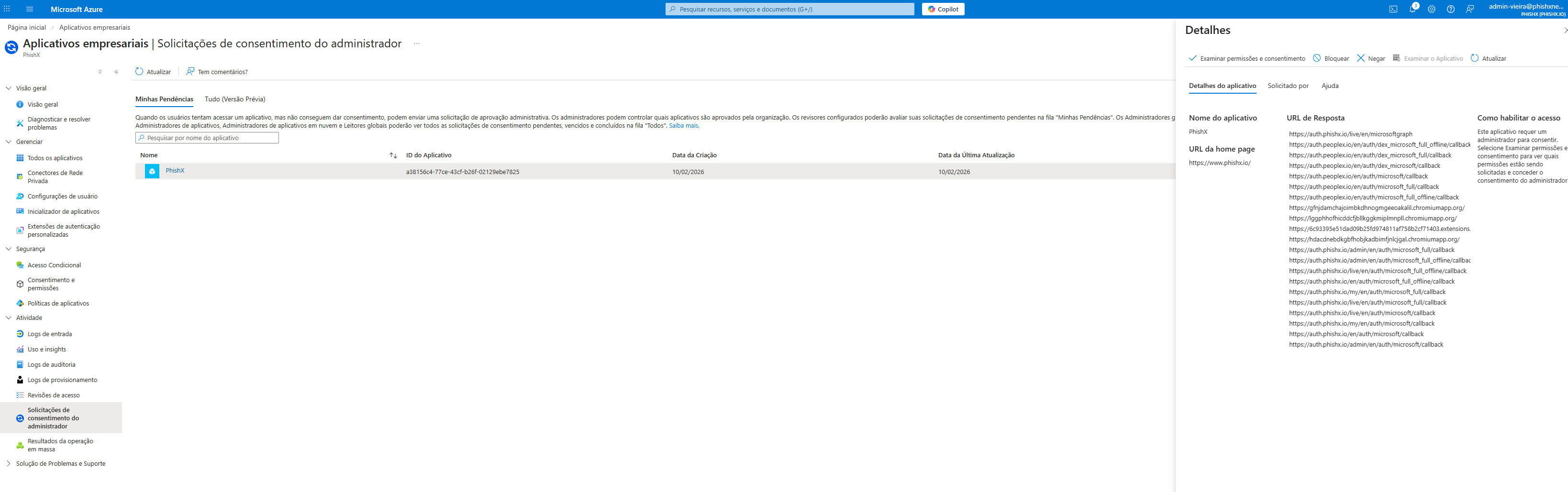The height and width of the screenshot is (492, 1568).
Task: Follow the Saiba mais link
Action: click(x=684, y=125)
